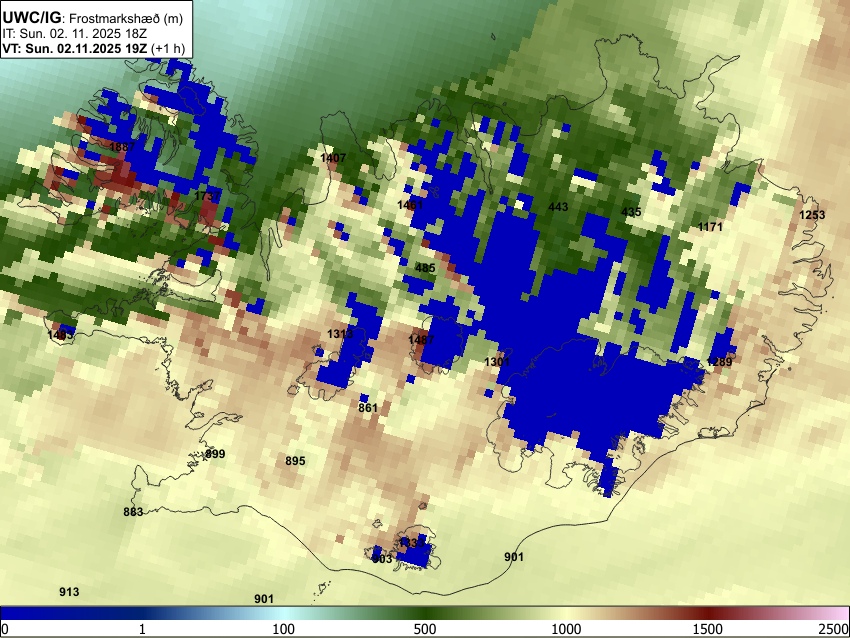The image size is (850, 638).
Task: Click the map value 1301
Action: pyautogui.click(x=497, y=362)
